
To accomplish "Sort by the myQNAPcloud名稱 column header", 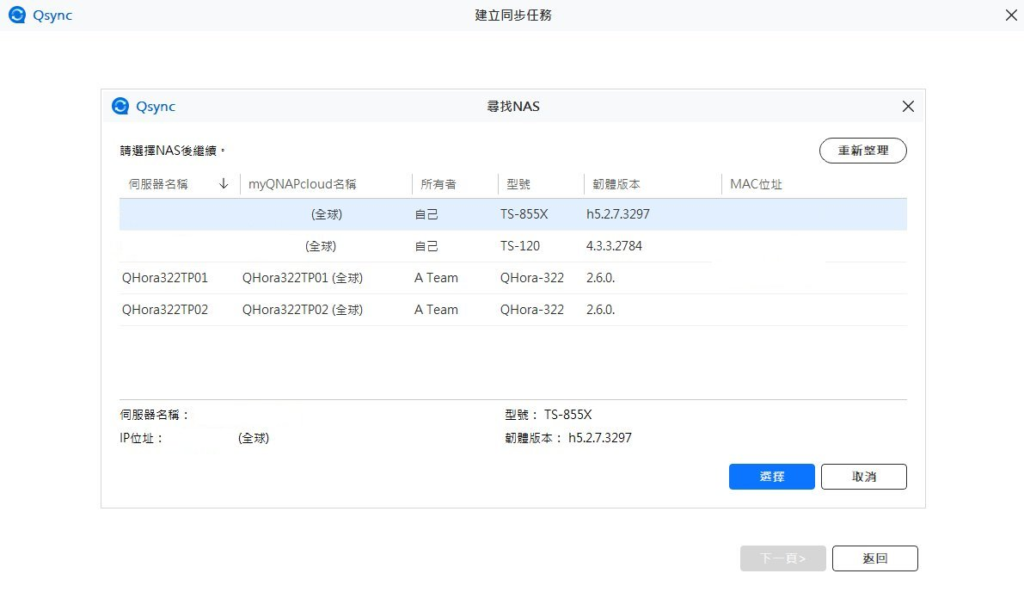I will click(x=302, y=184).
